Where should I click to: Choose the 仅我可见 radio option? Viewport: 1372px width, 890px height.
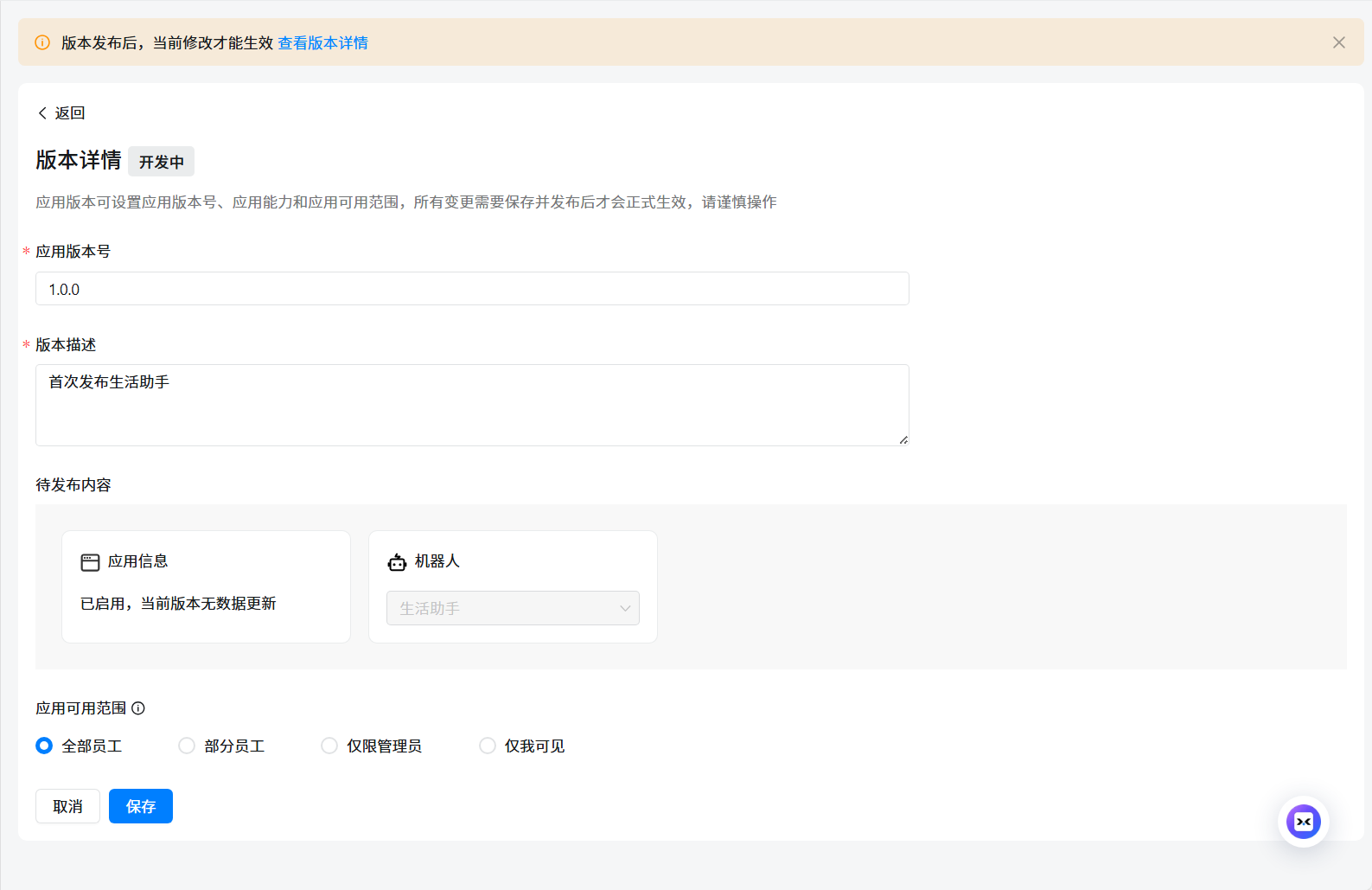488,746
